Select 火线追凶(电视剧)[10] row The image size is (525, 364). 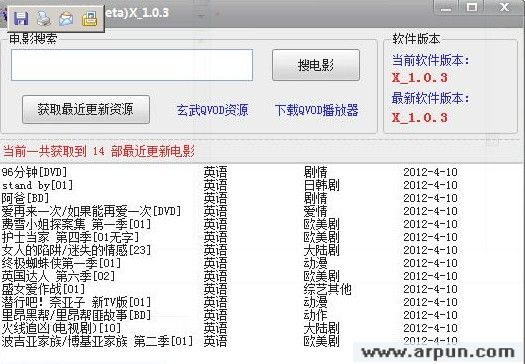click(229, 328)
